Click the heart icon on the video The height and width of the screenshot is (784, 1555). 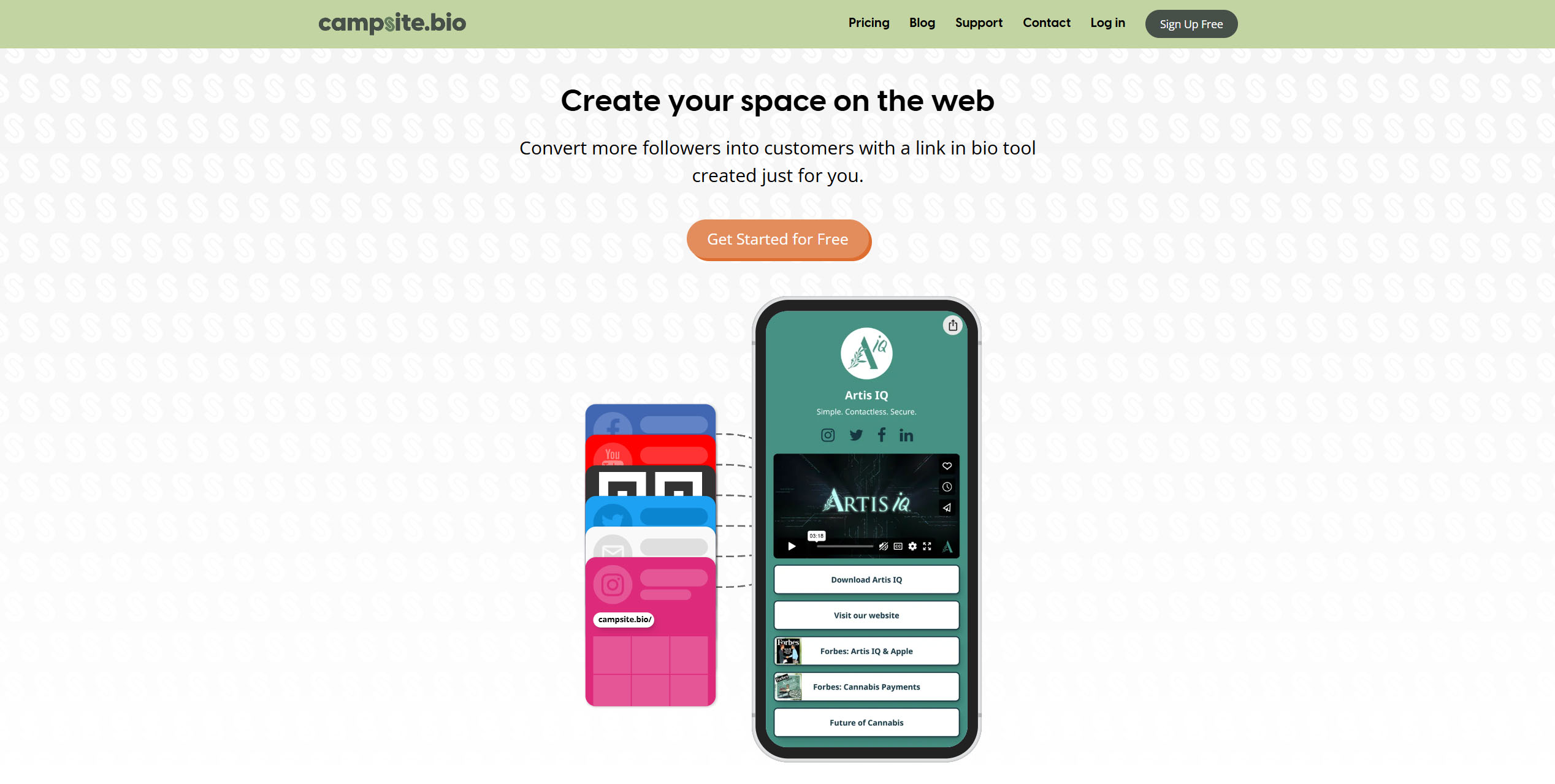[x=947, y=466]
